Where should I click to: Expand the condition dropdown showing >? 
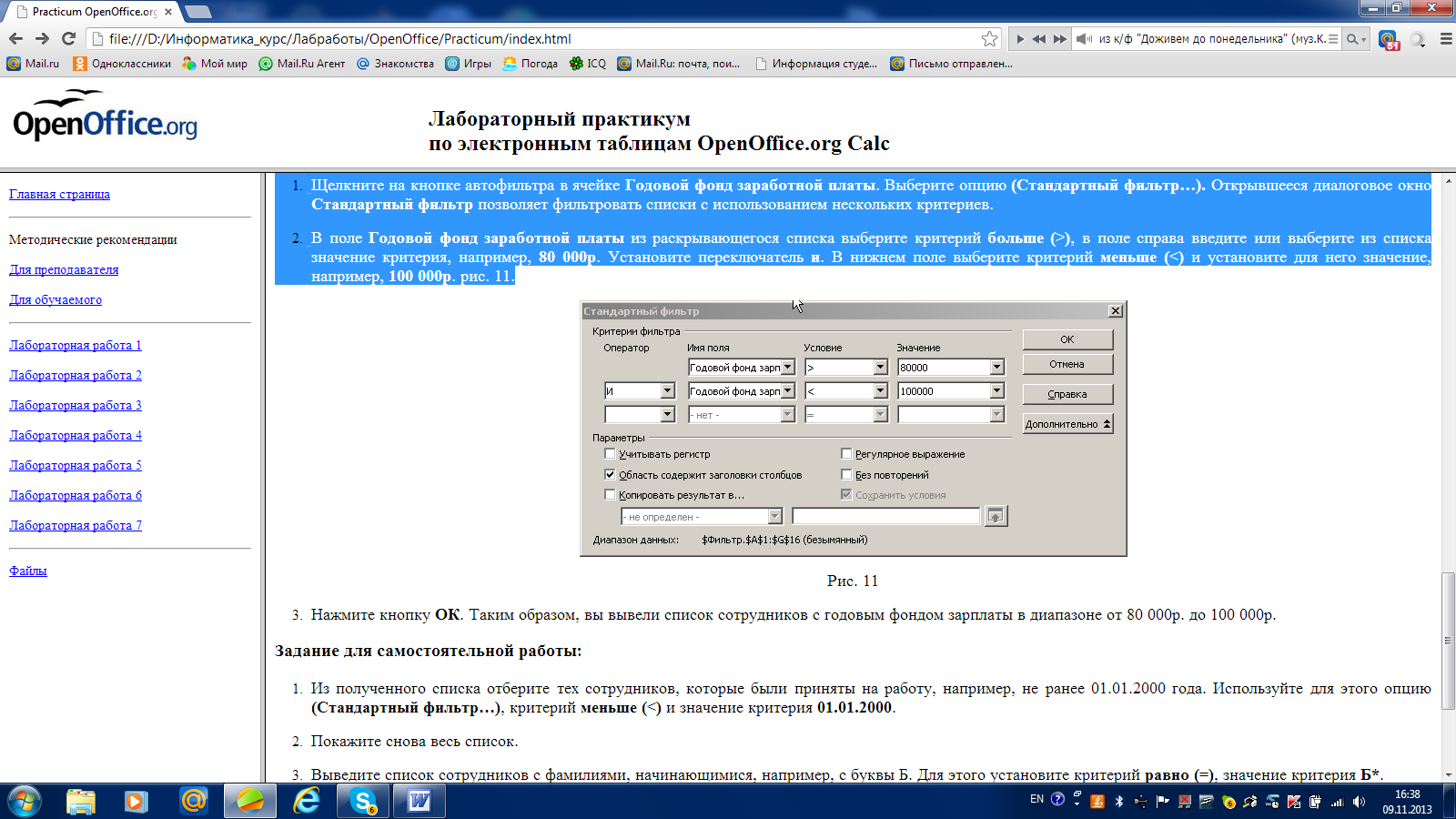(880, 367)
